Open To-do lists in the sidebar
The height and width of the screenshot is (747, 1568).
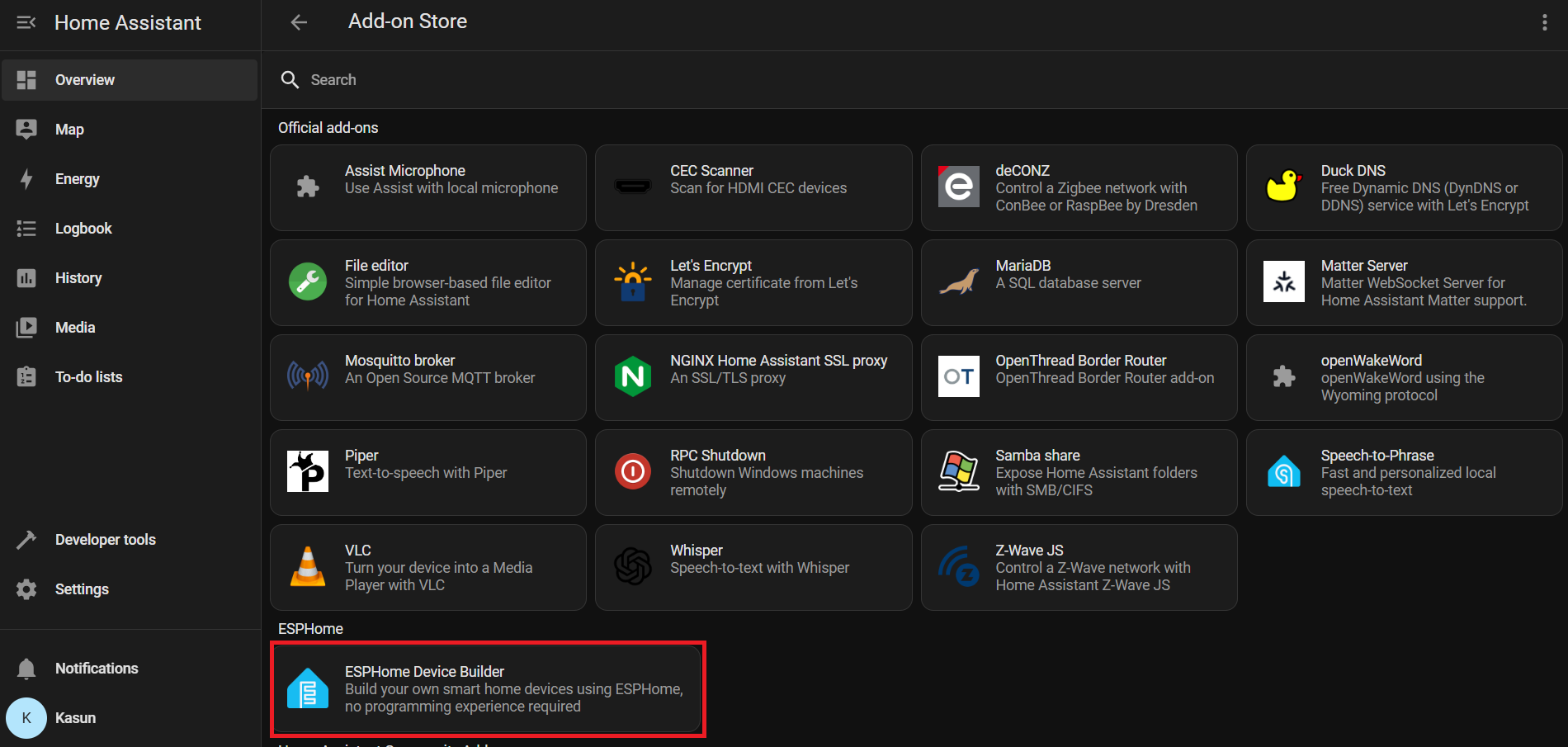point(130,377)
